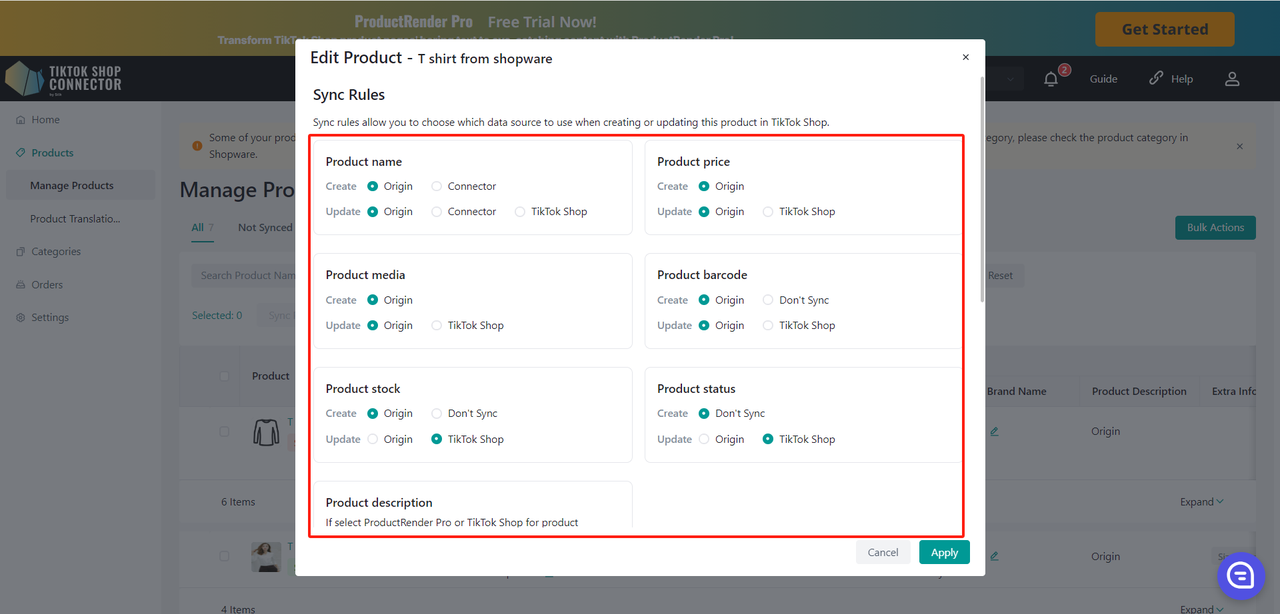Set Product price Update to TikTok Shop

pos(768,212)
